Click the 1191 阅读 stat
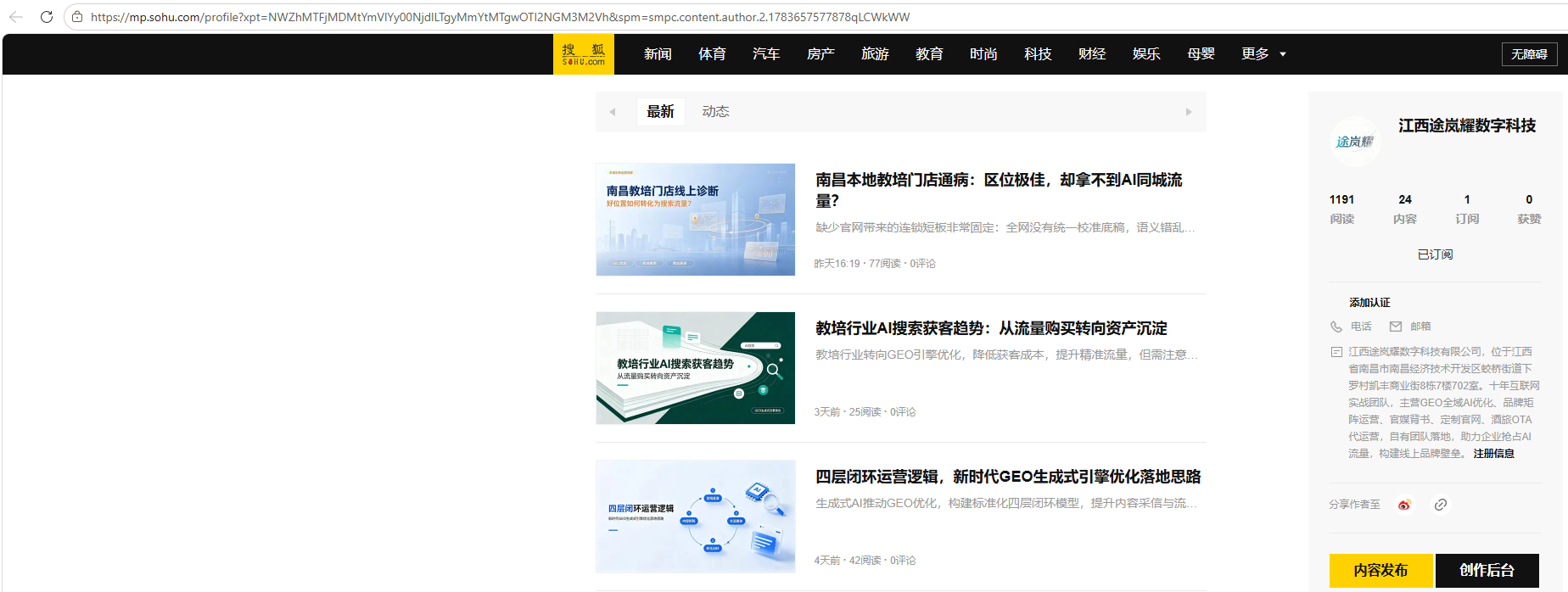 [1342, 209]
